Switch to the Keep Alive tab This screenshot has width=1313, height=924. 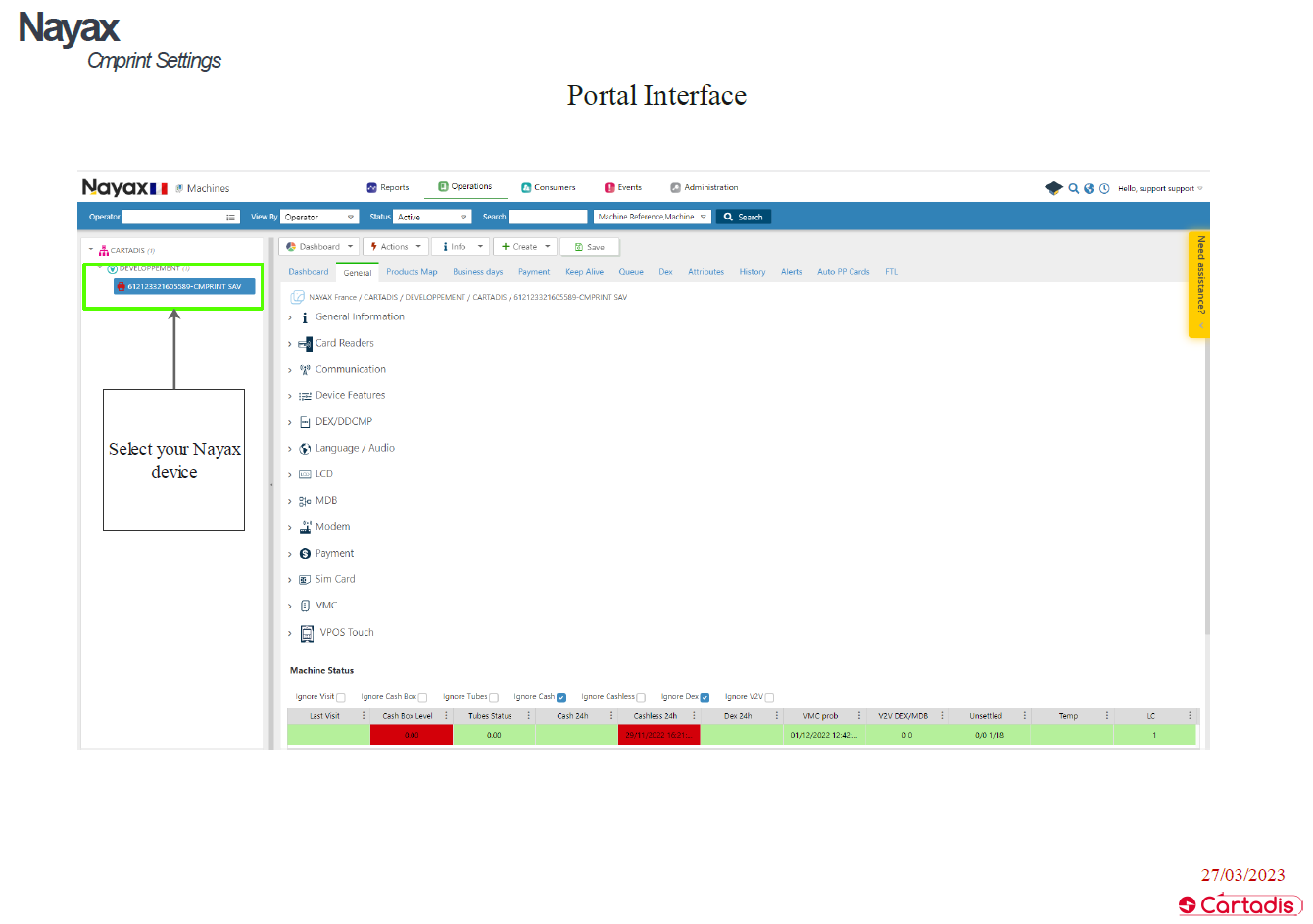(584, 272)
